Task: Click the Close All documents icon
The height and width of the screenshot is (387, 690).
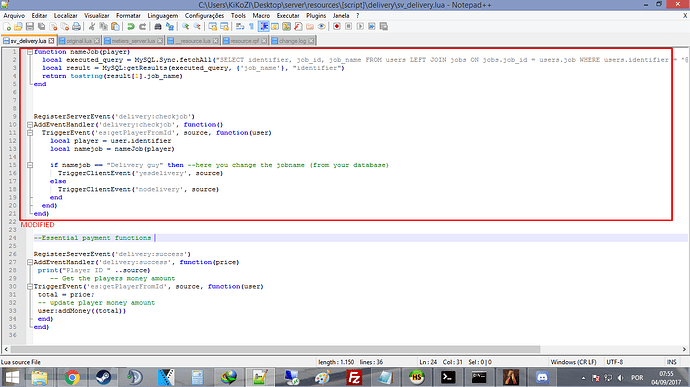Action: [65, 26]
